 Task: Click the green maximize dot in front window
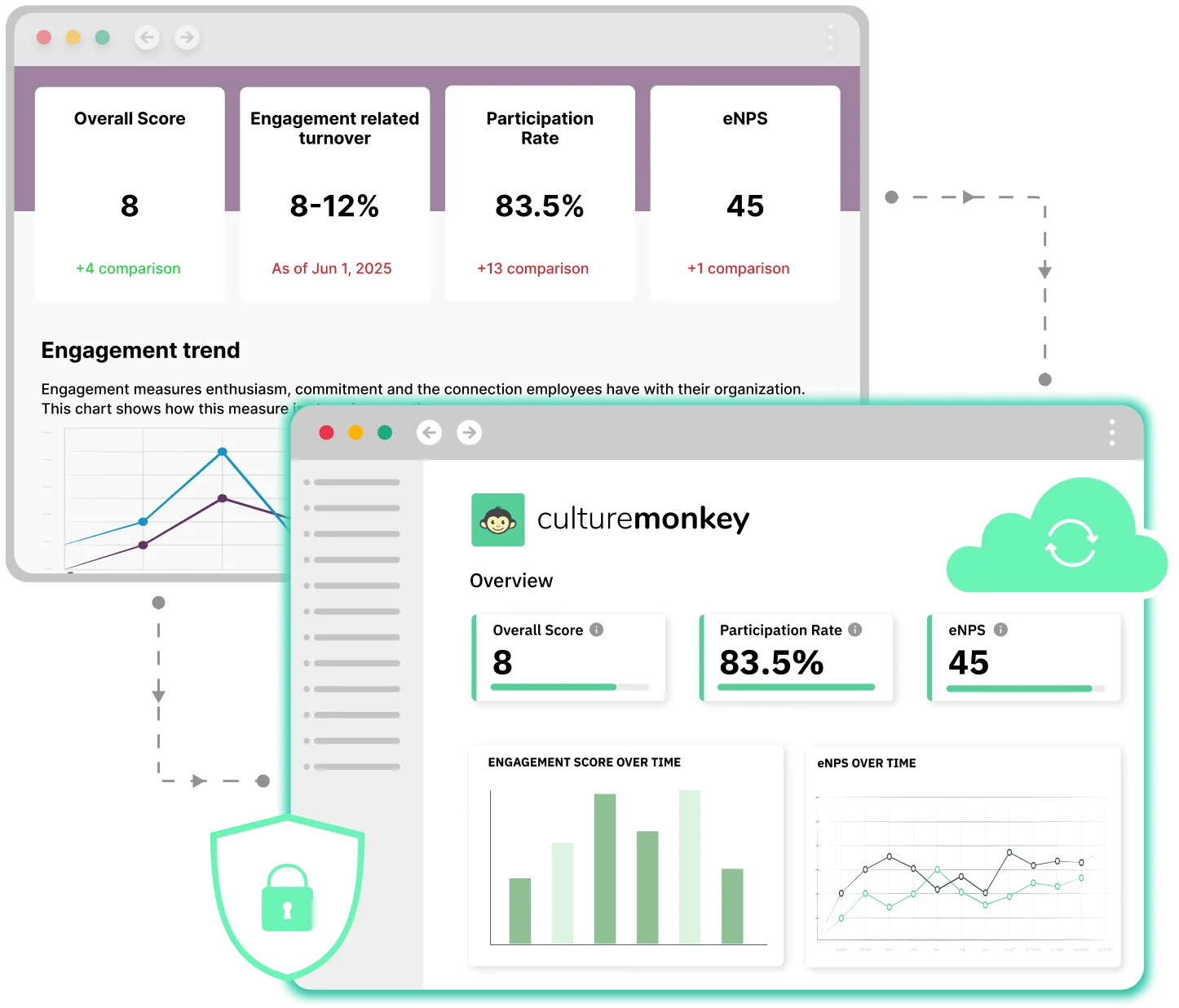coord(385,432)
